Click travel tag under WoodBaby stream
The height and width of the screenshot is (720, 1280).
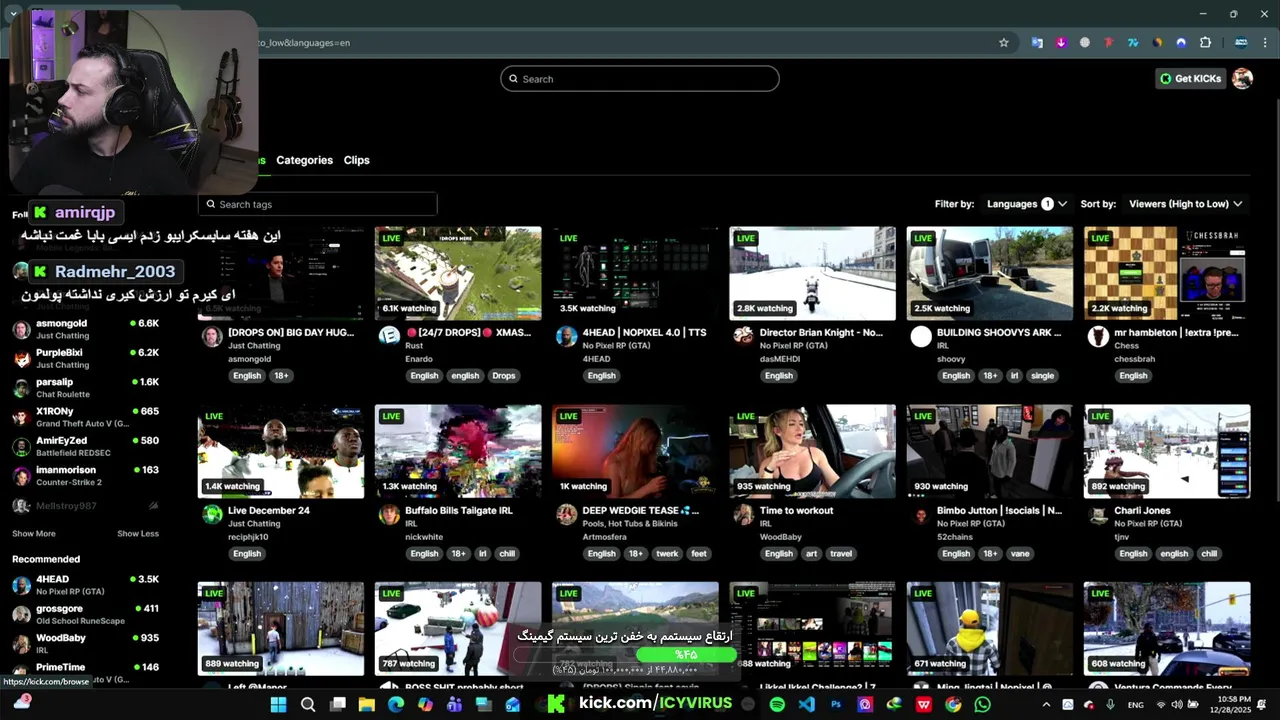tap(841, 553)
